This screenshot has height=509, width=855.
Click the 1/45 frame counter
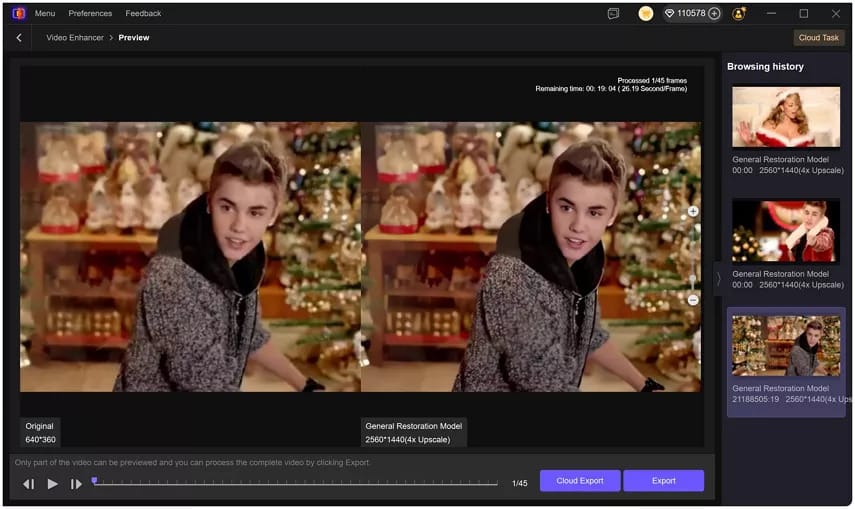tap(520, 483)
